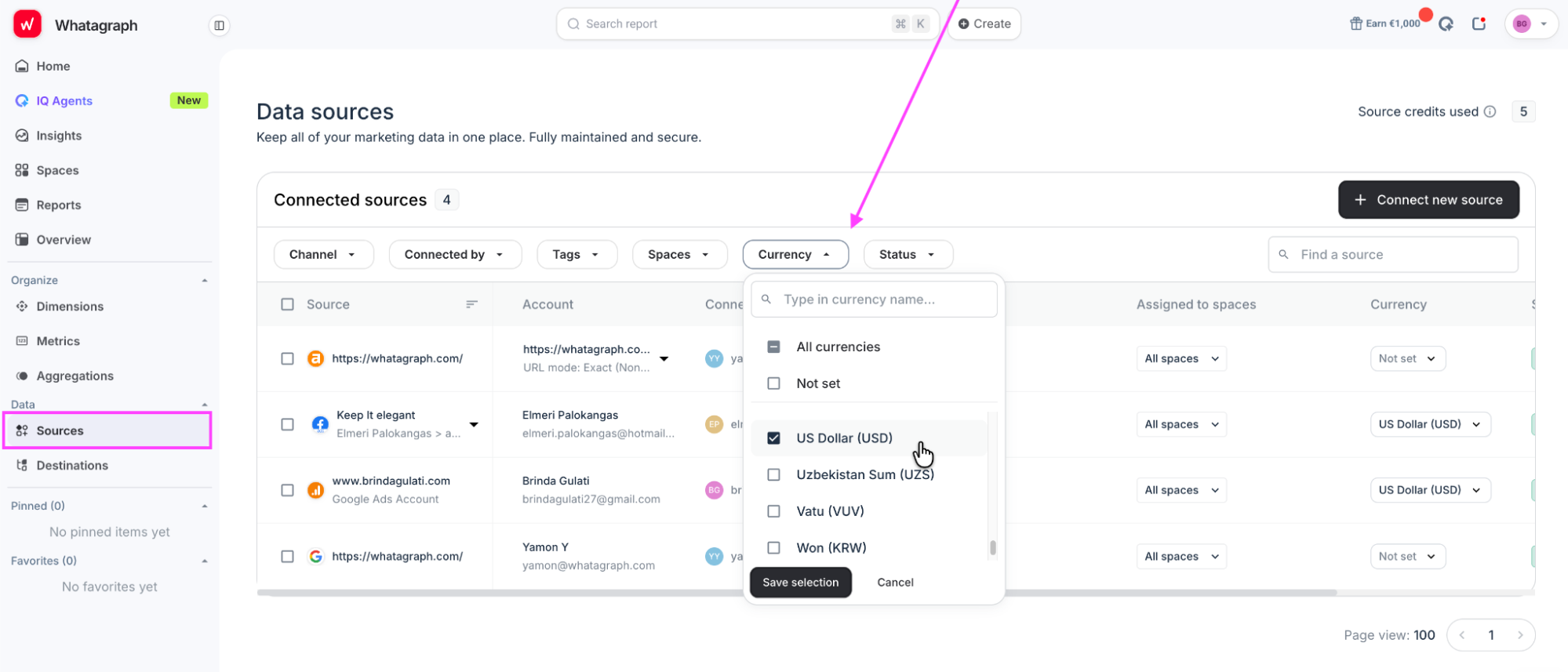Go to previous page arrow

pyautogui.click(x=1462, y=635)
